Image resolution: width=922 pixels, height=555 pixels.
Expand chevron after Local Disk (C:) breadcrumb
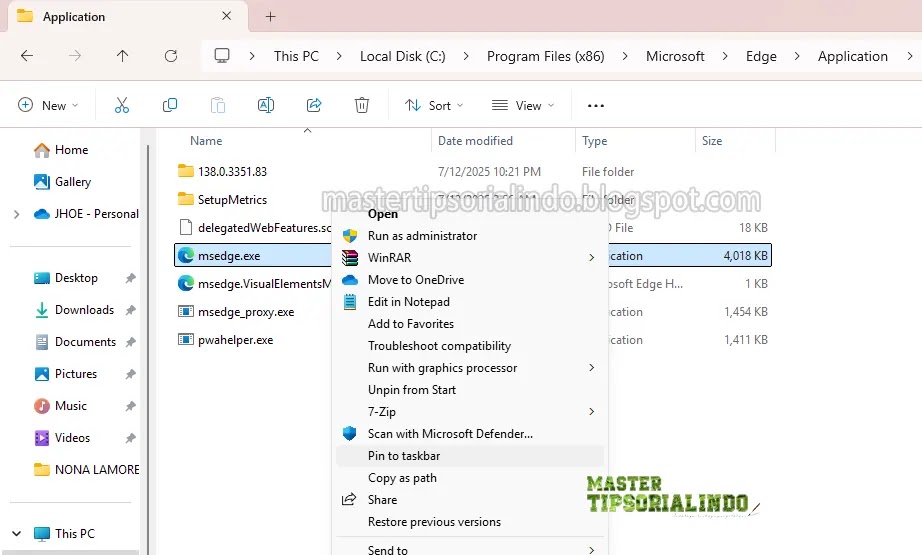pyautogui.click(x=466, y=56)
